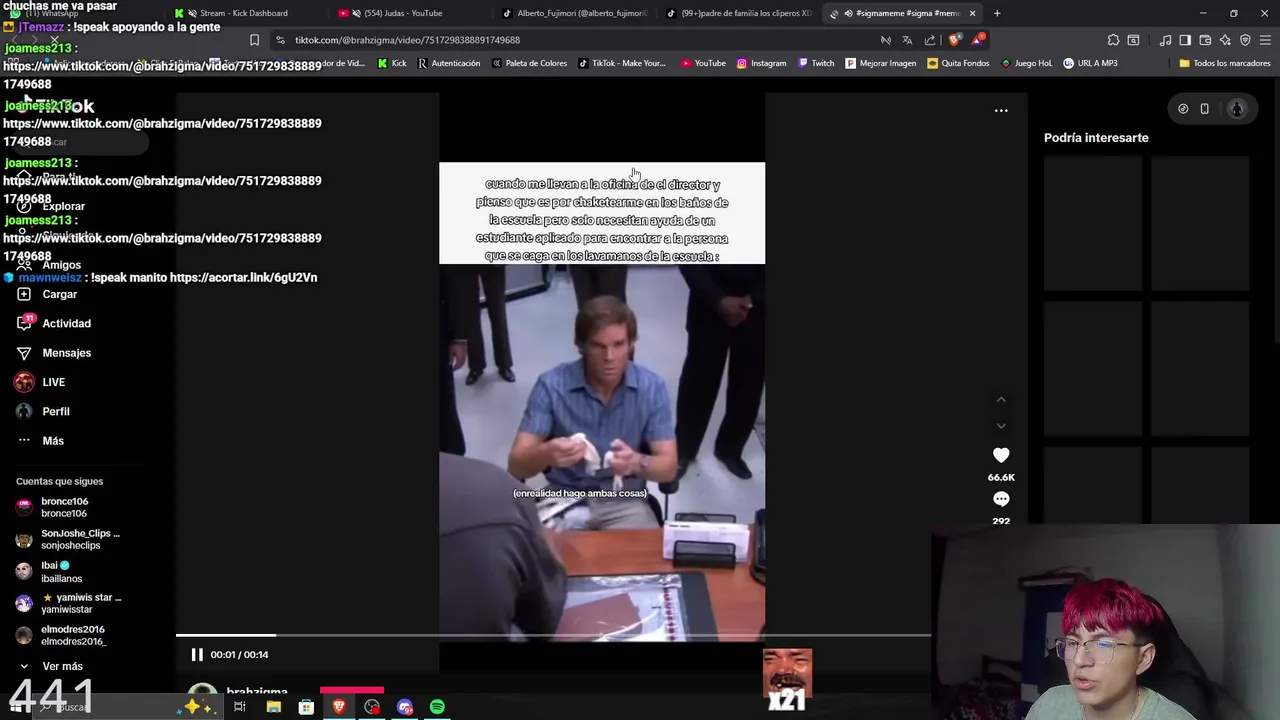This screenshot has width=1280, height=720.
Task: Switch to the Judas - YouTube tab
Action: (405, 13)
